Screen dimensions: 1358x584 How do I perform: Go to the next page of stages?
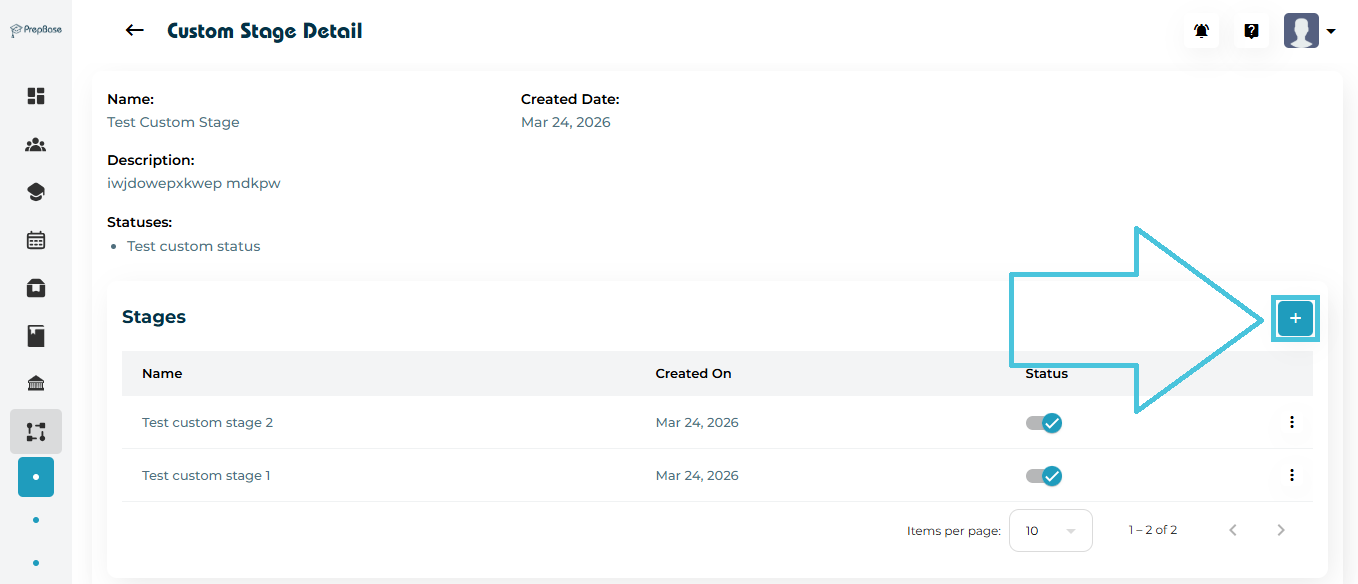[1281, 531]
